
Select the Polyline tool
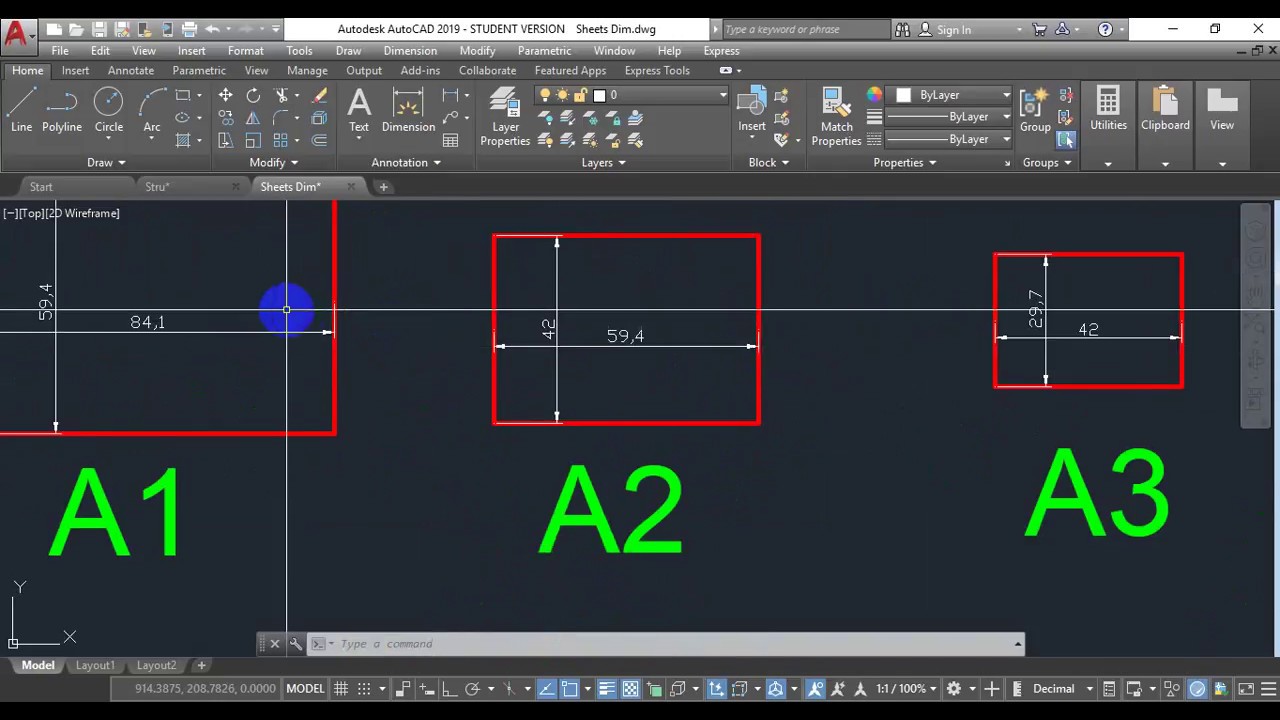(x=62, y=110)
